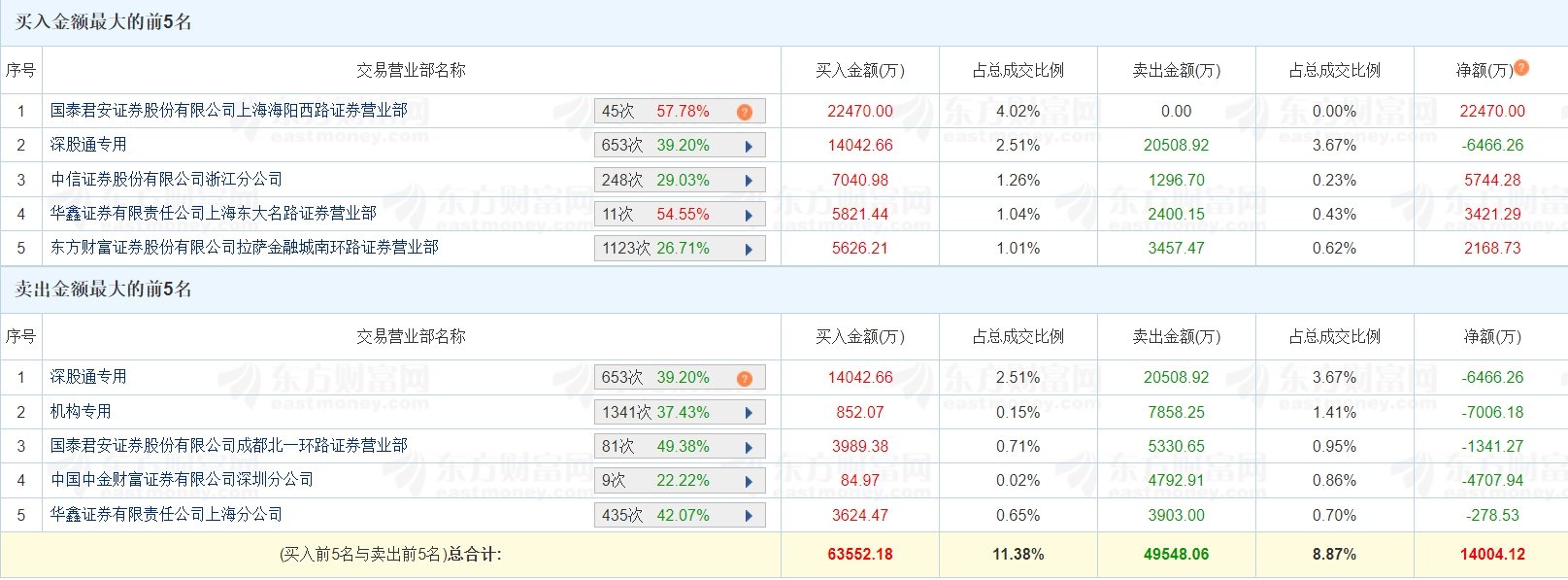Viewport: 1568px width, 580px height.
Task: Expand the 248次 29.03% arrow for 中信证券浙江分公司
Action: pyautogui.click(x=749, y=181)
